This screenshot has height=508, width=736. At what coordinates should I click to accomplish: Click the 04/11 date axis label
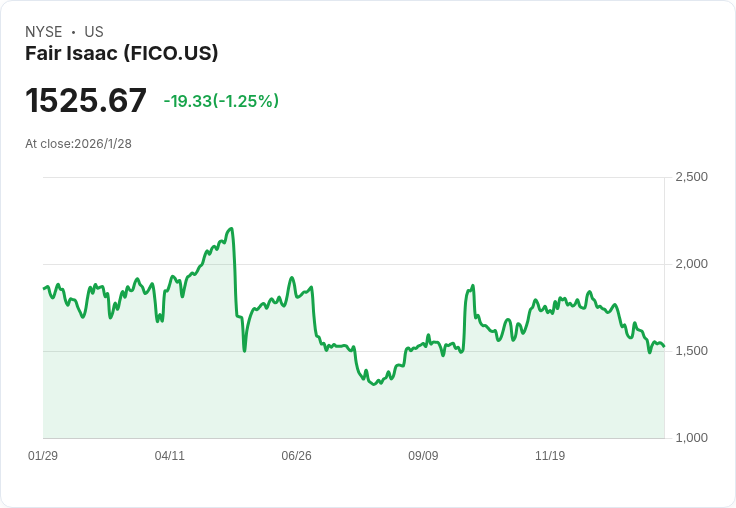point(170,456)
